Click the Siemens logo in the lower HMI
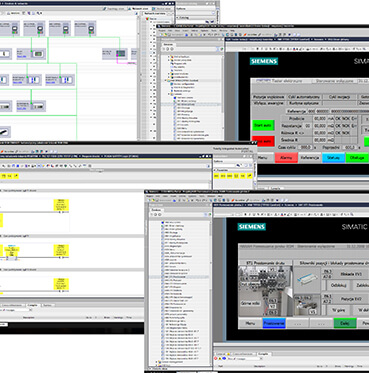This screenshot has width=369, height=373. [252, 227]
